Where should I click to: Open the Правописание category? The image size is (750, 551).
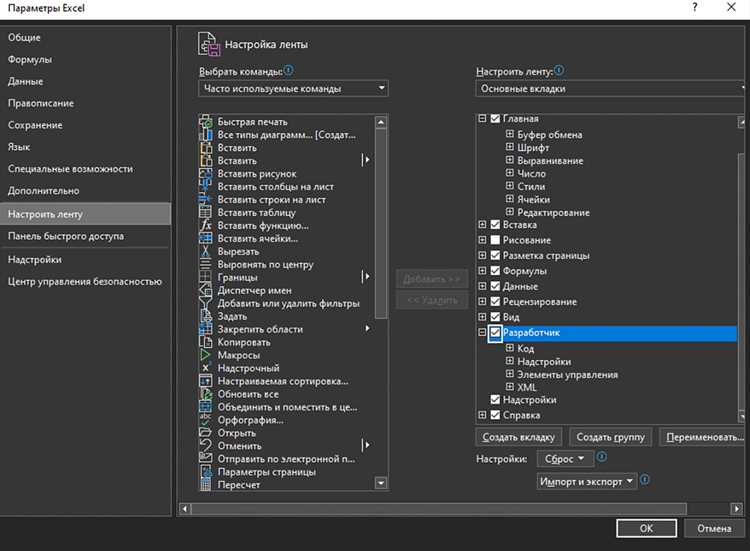(x=86, y=103)
